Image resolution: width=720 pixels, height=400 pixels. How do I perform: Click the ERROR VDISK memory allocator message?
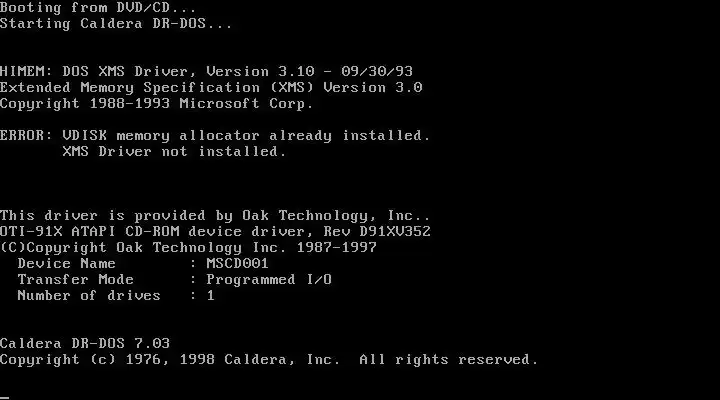tap(215, 136)
